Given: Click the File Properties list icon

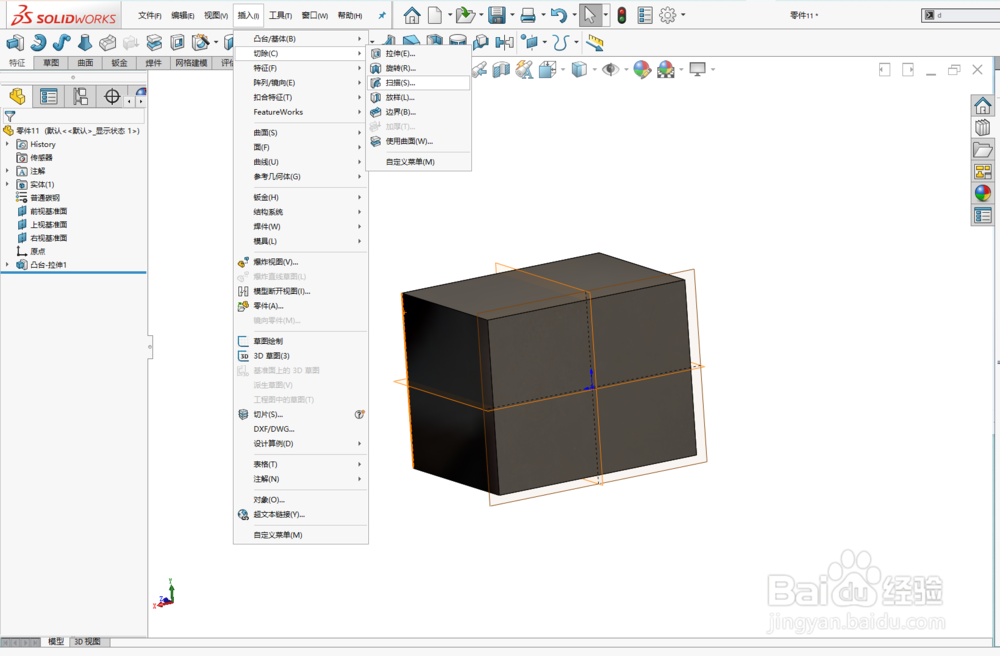Looking at the screenshot, I should (645, 15).
